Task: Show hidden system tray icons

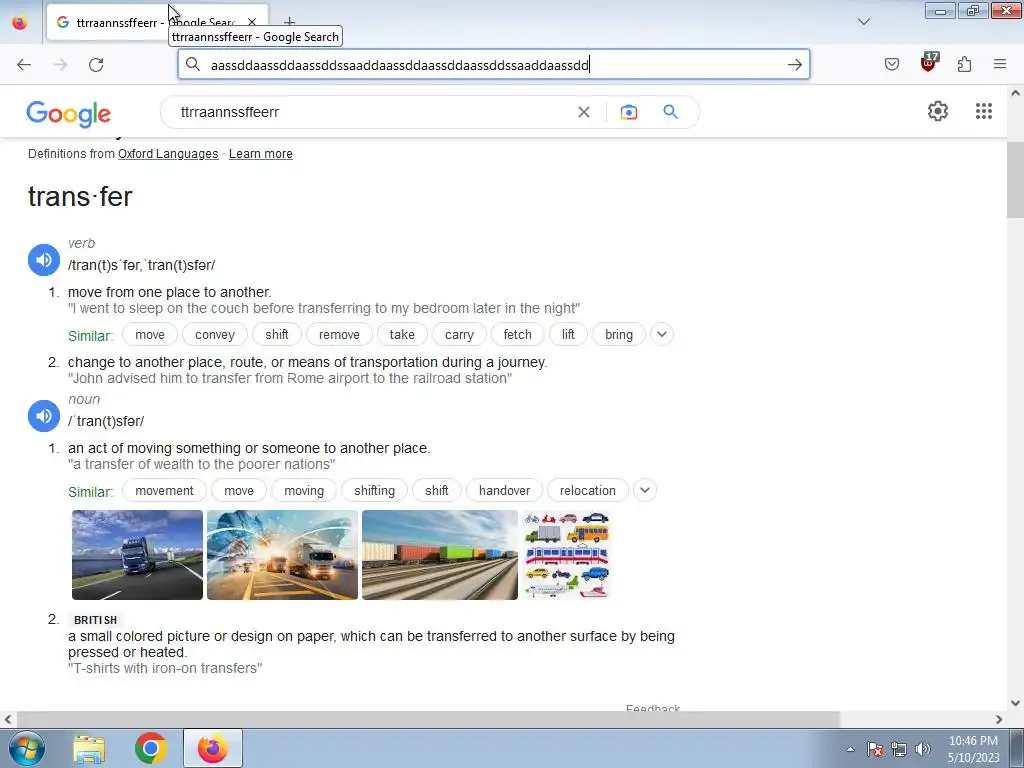Action: point(850,750)
